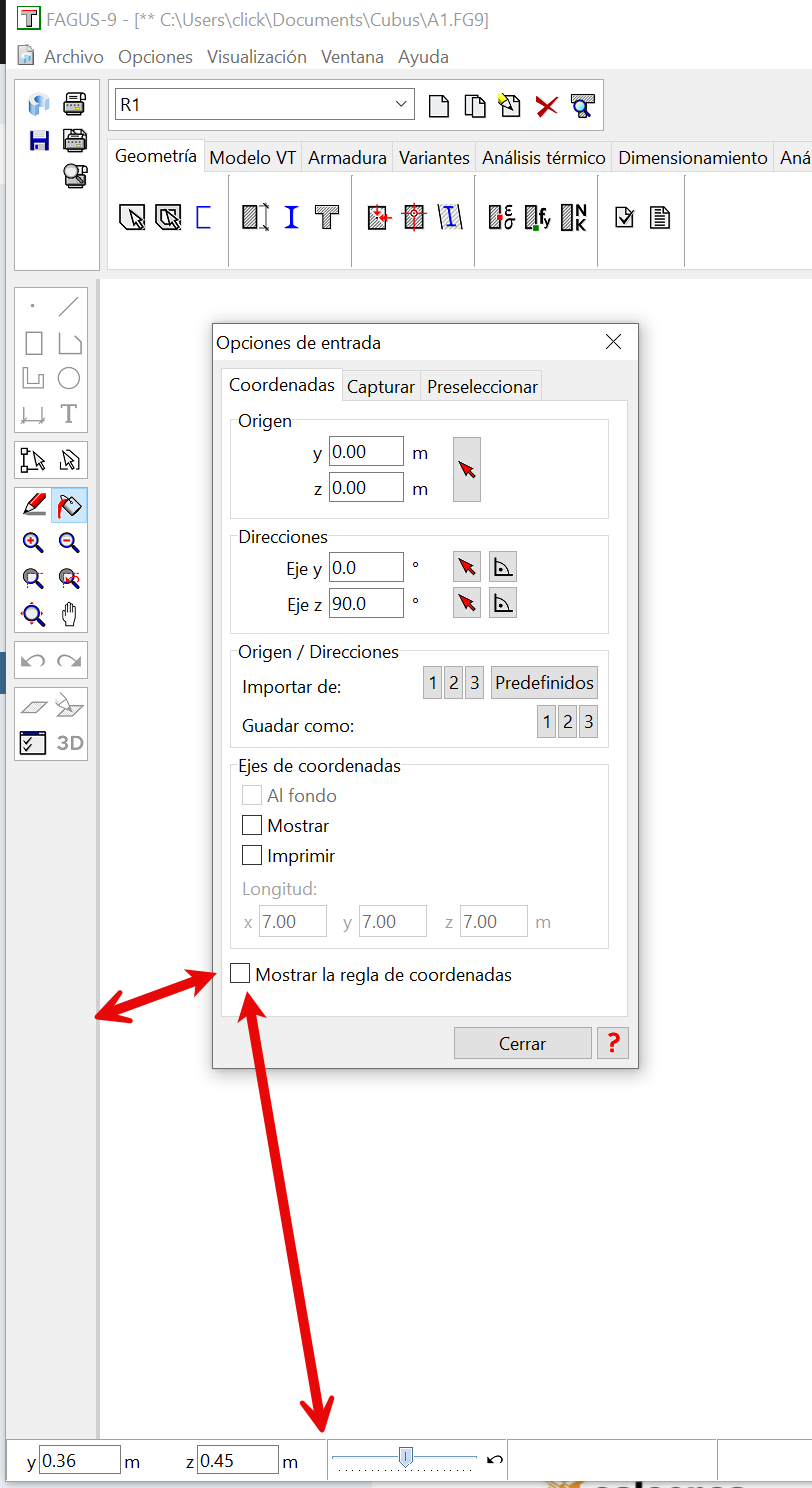Screen dimensions: 812x1488
Task: Click the 3D view icon
Action: [69, 743]
